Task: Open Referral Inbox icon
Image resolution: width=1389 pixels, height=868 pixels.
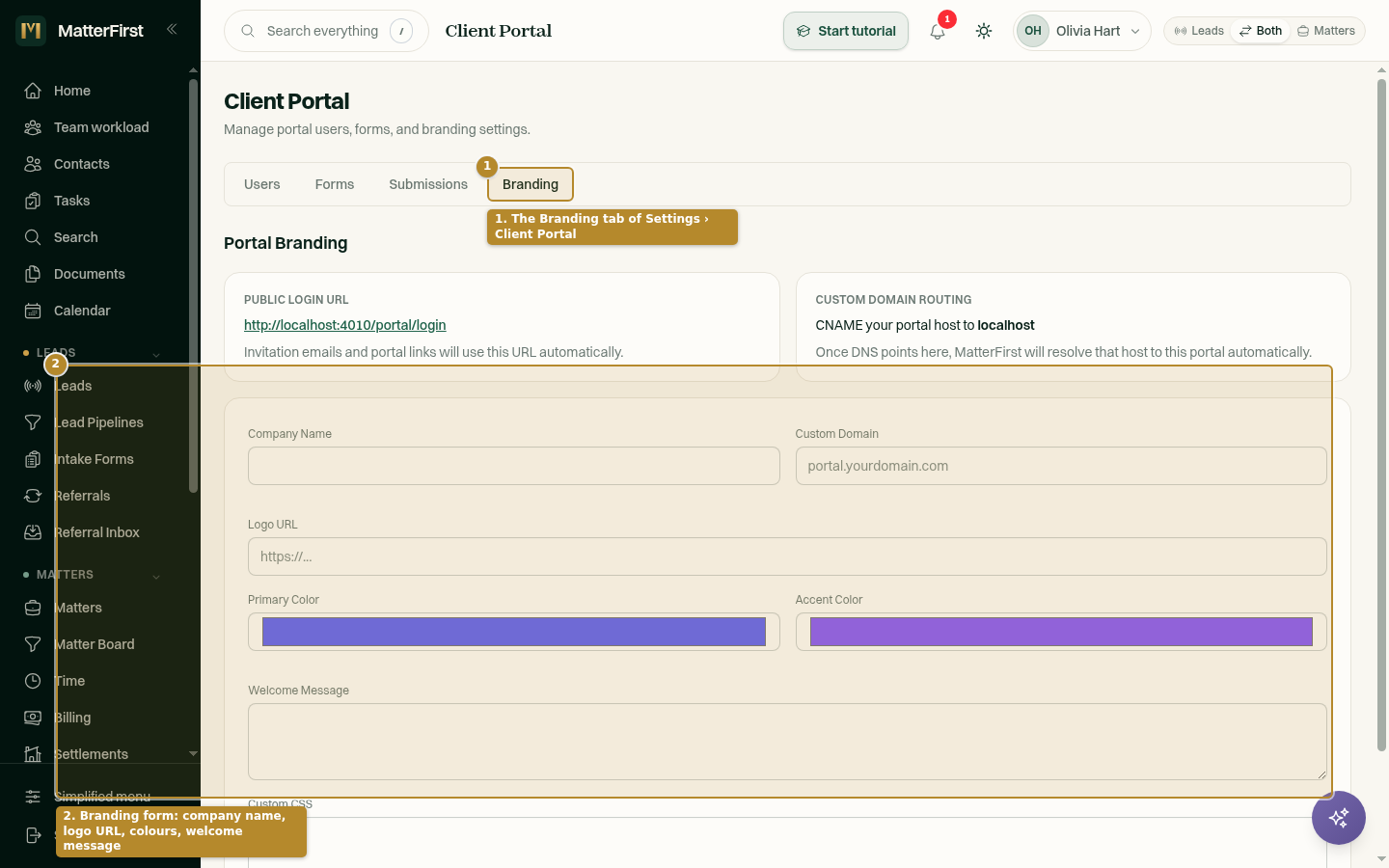Action: (x=33, y=532)
